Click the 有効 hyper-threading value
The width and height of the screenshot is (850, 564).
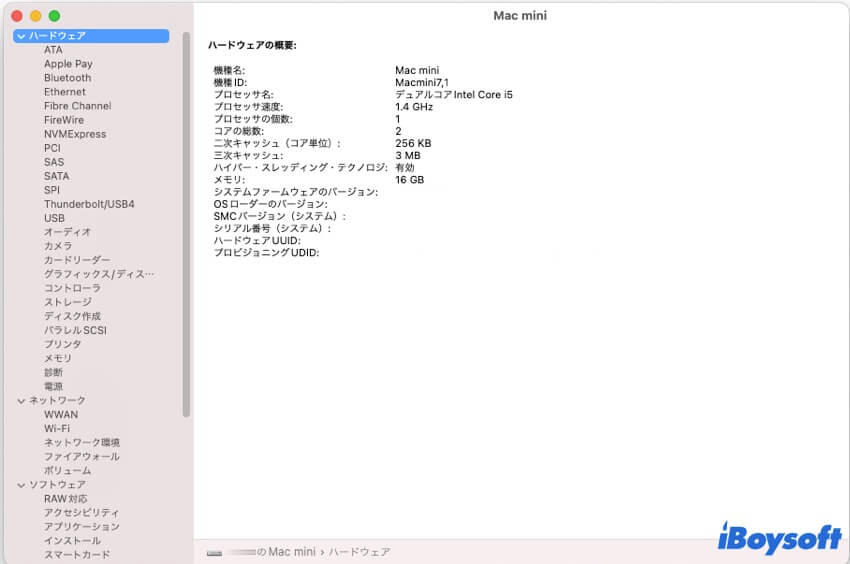tap(405, 168)
